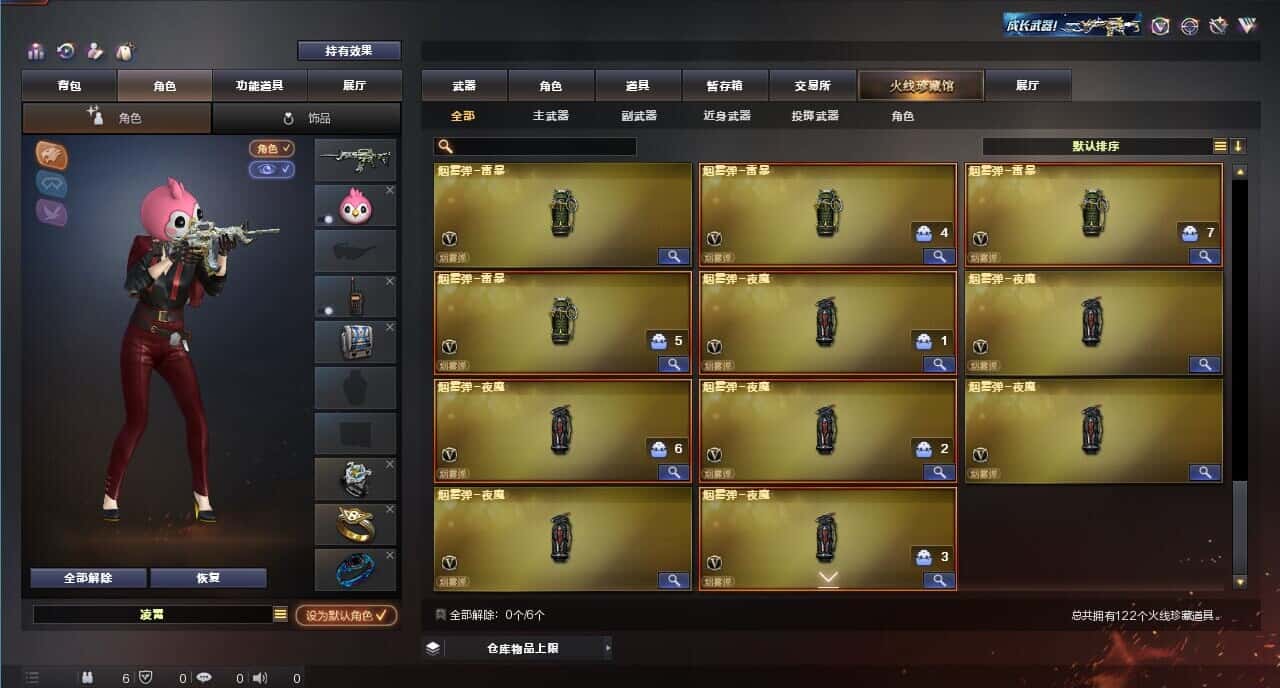1280x688 pixels.
Task: Click the crosshair target icon in top bar
Action: 1189,26
